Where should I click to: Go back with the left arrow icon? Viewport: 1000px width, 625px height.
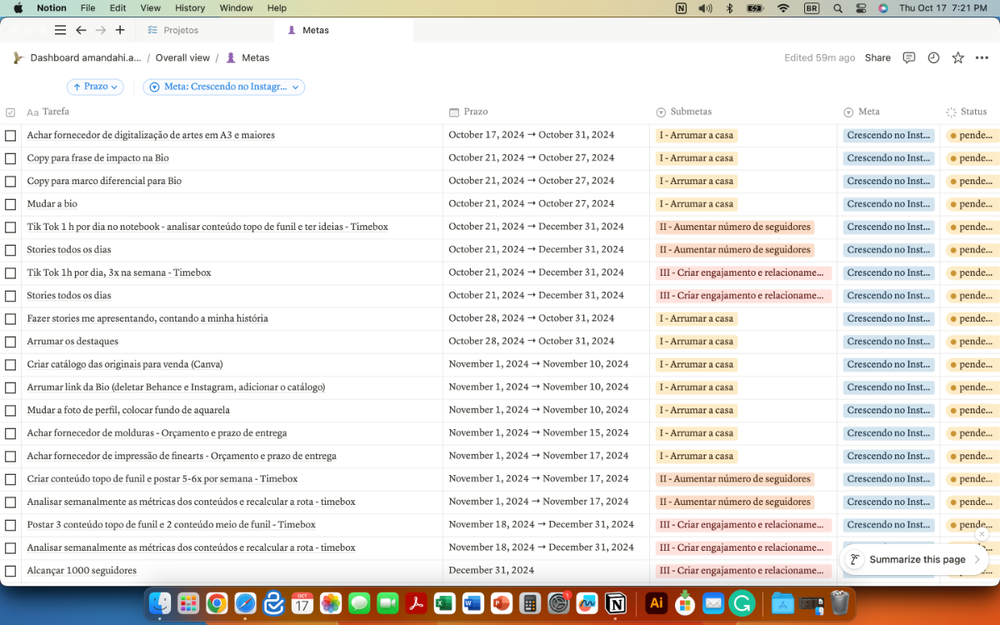(x=81, y=31)
